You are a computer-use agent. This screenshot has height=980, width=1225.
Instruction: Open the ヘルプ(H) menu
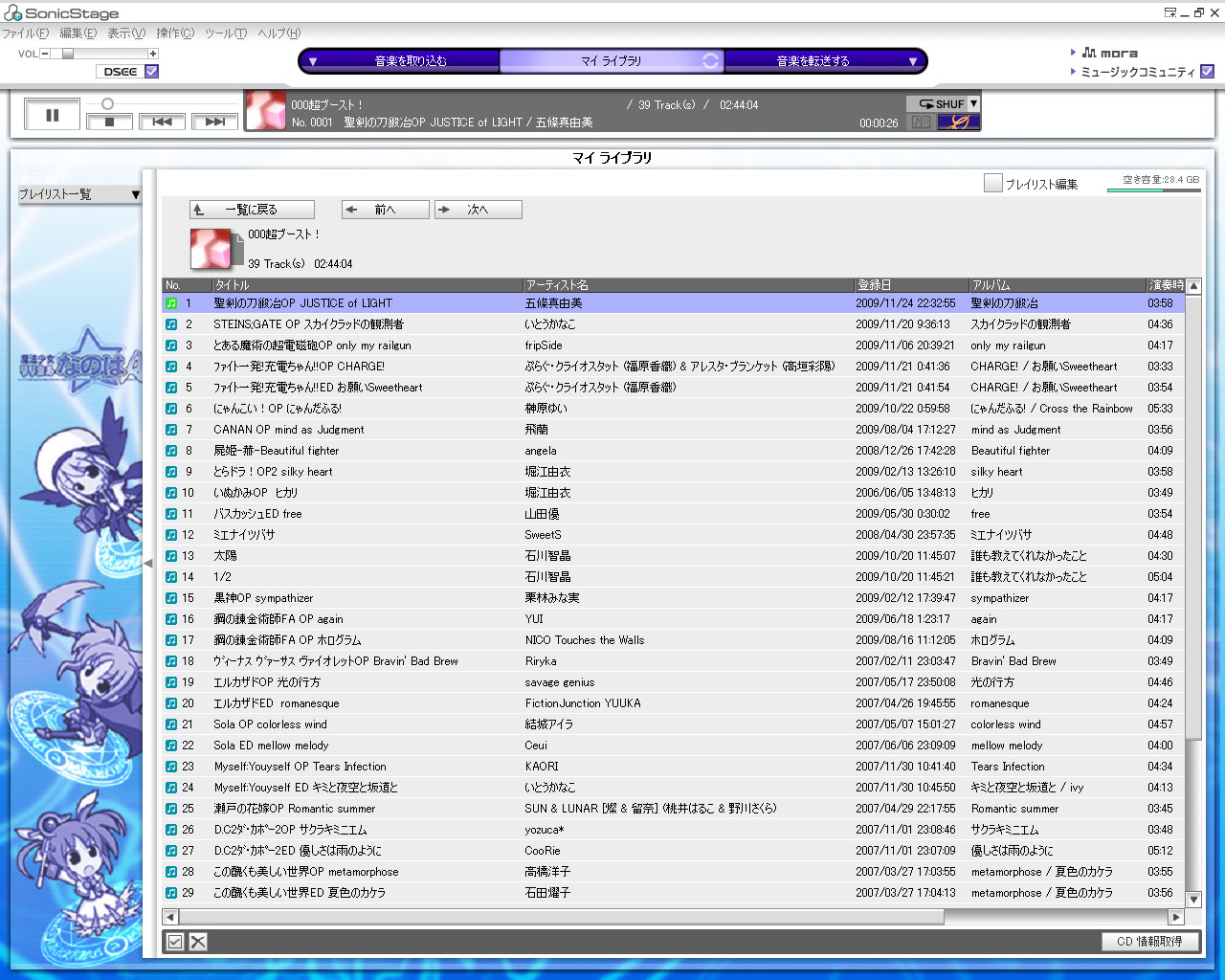pyautogui.click(x=278, y=33)
